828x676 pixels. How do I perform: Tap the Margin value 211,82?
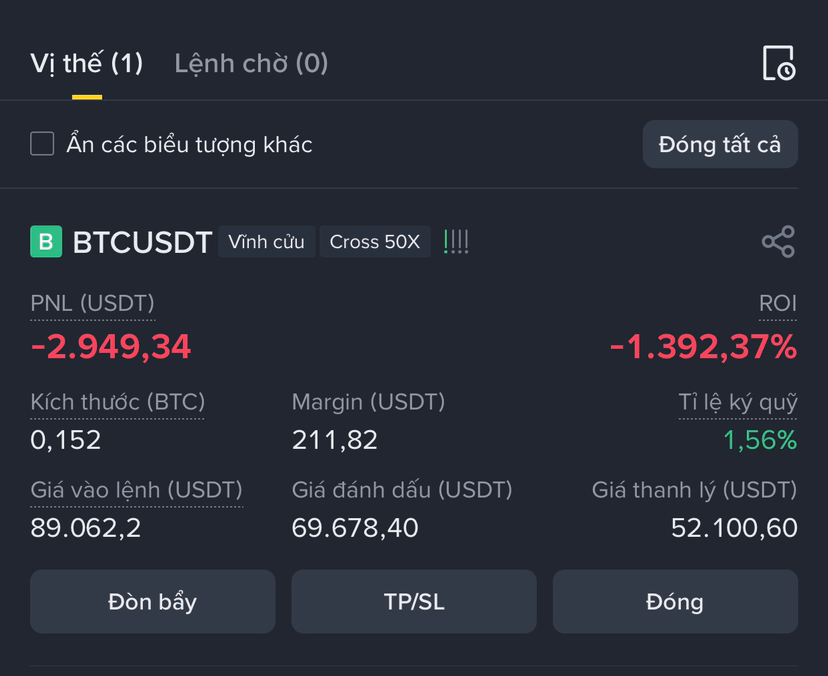tap(335, 440)
